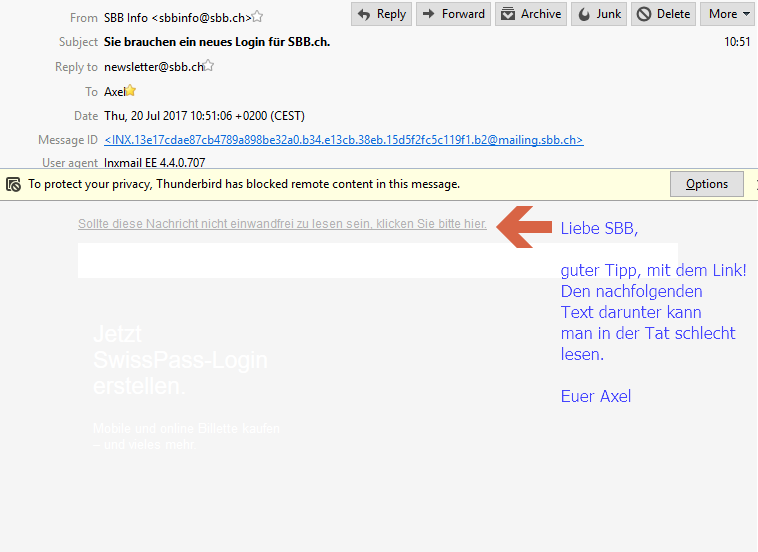This screenshot has width=758, height=552.
Task: Click the reply-to address newsletter@sbb.ch
Action: [154, 67]
